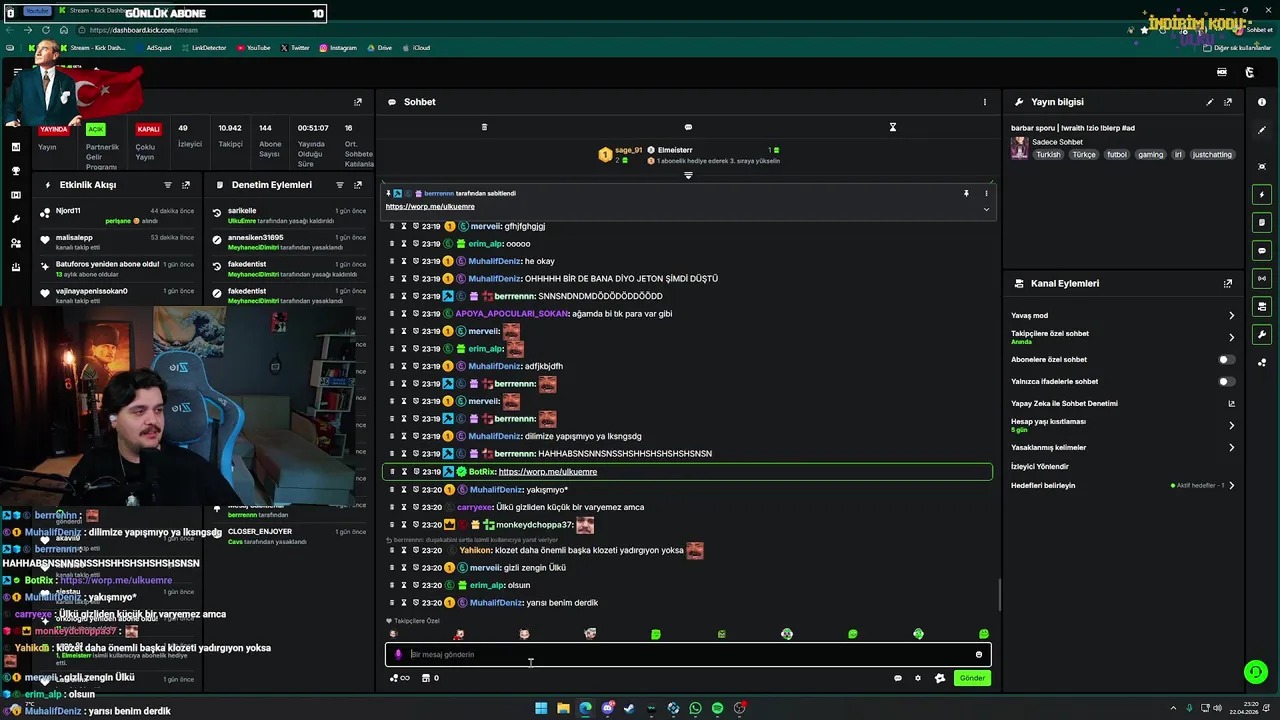1280x720 pixels.
Task: Open pinned link worp.me/ulkuemre
Action: 430,206
